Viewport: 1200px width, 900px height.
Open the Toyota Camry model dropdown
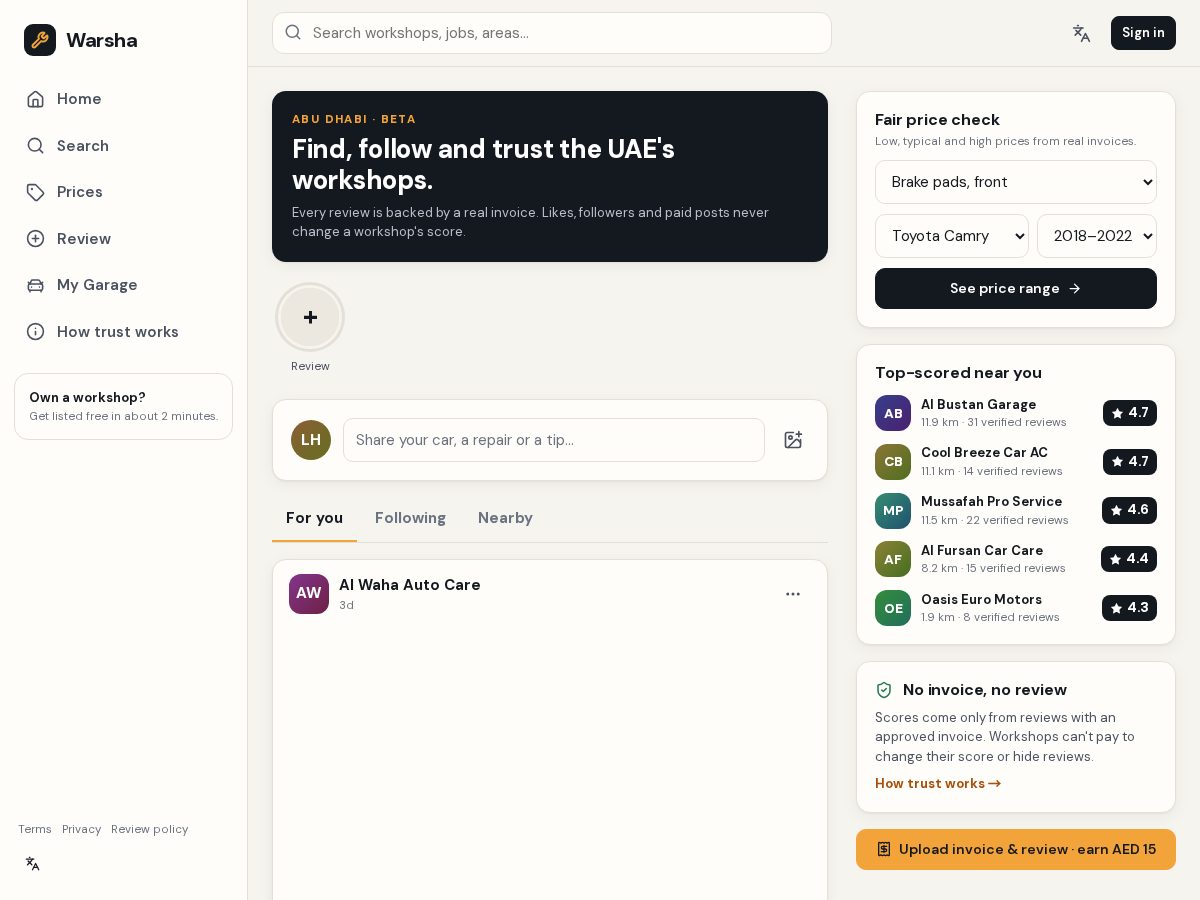pyautogui.click(x=952, y=236)
